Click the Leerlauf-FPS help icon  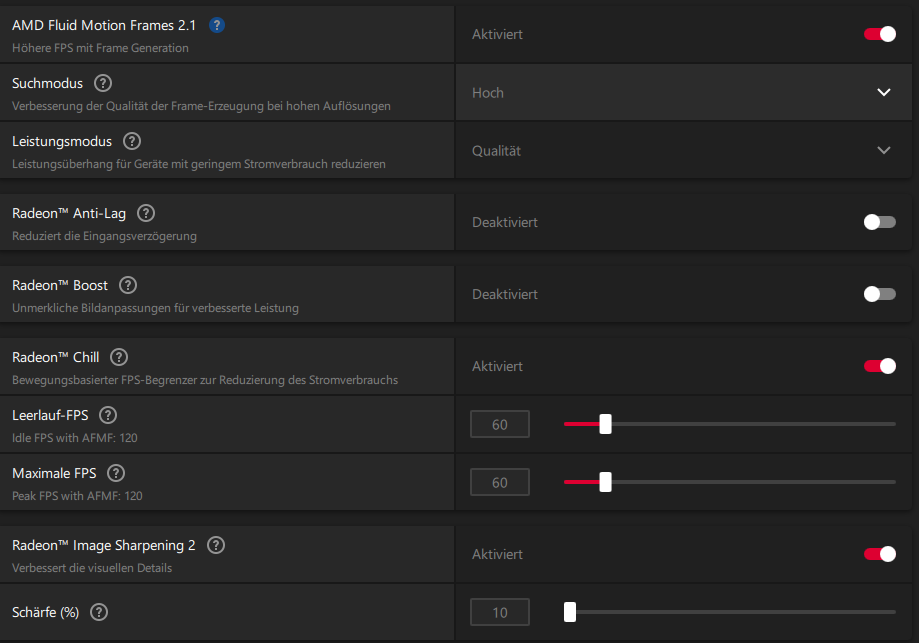[108, 415]
